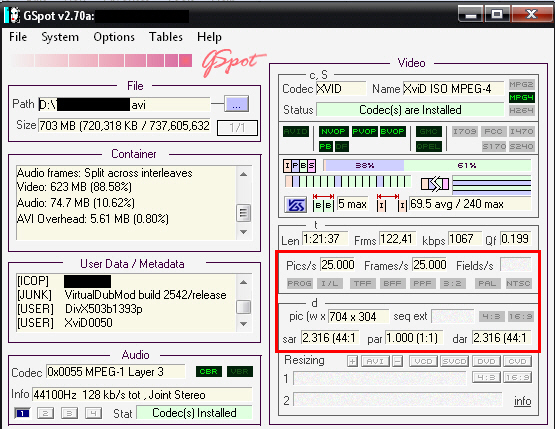Click the Resizing AVI button
Image resolution: width=555 pixels, height=429 pixels.
[375, 361]
